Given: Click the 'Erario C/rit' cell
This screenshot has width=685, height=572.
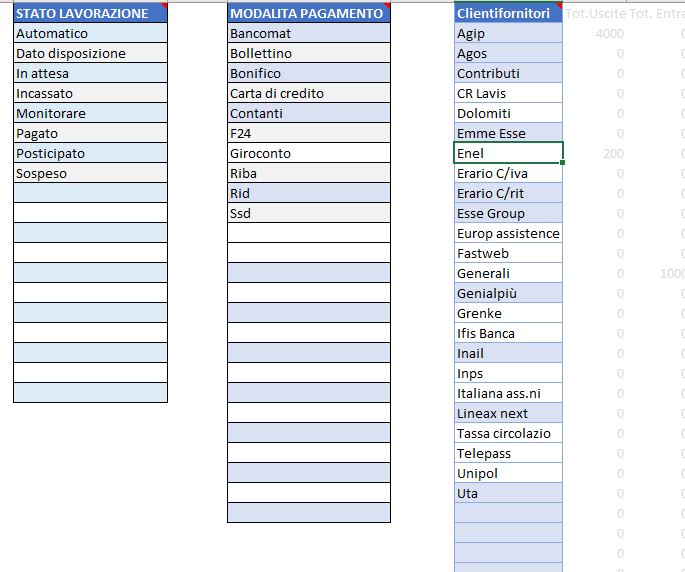Looking at the screenshot, I should coord(509,194).
